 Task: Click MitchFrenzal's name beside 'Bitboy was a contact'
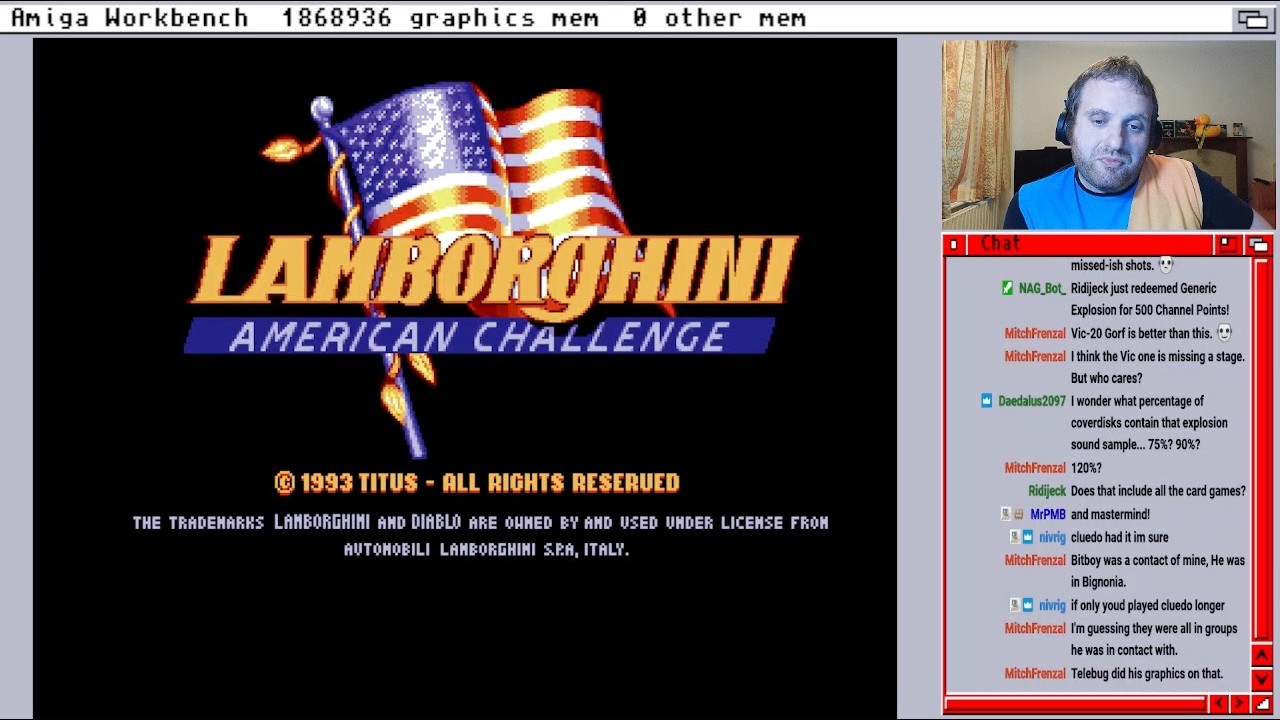[x=1035, y=560]
